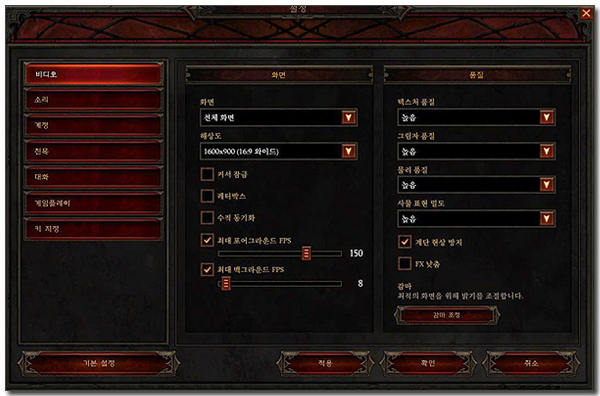
Task: Open the 텍스처 품질 dropdown arrow
Action: pyautogui.click(x=546, y=117)
